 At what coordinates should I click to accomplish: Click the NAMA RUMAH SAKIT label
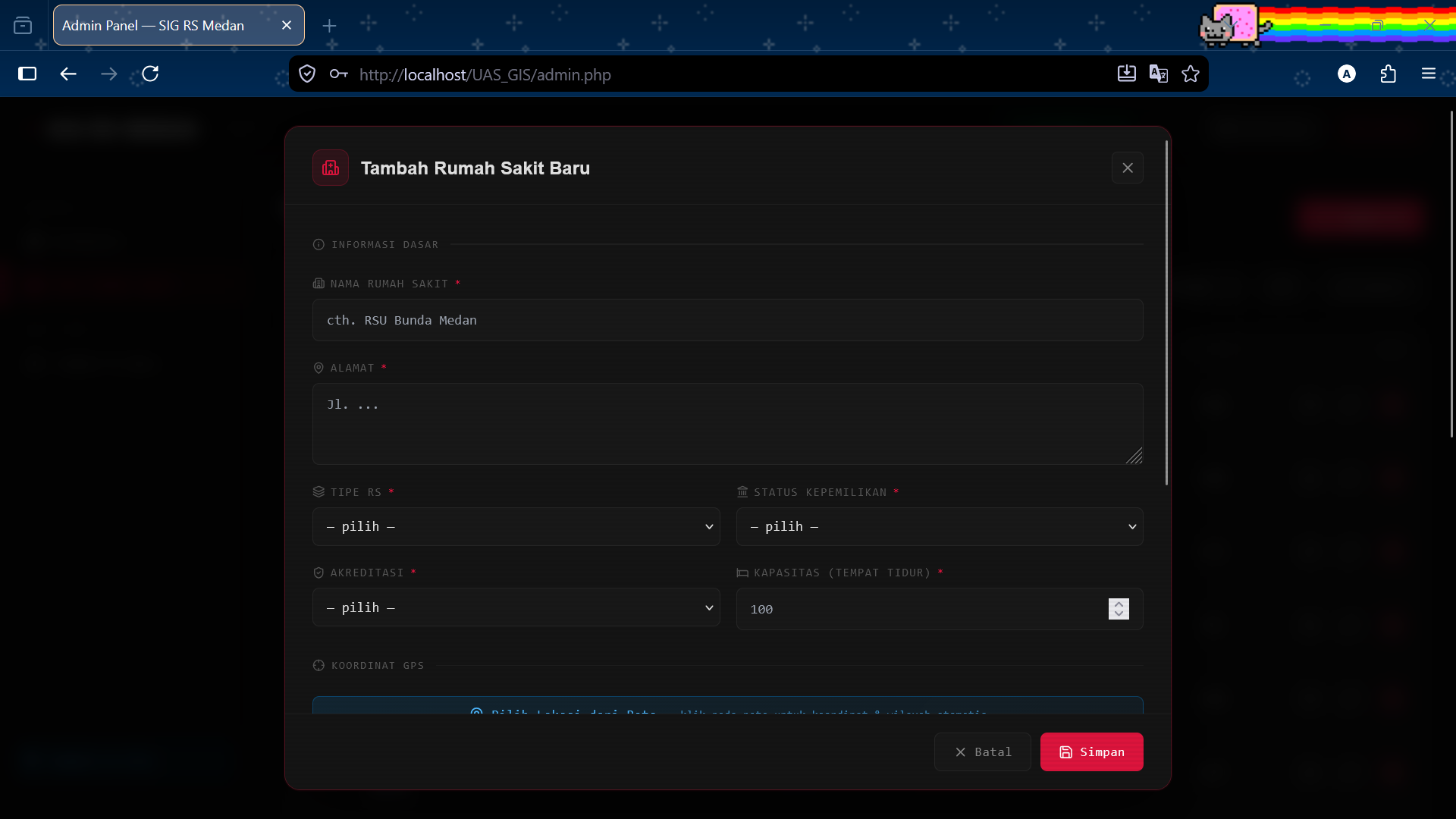tap(389, 284)
